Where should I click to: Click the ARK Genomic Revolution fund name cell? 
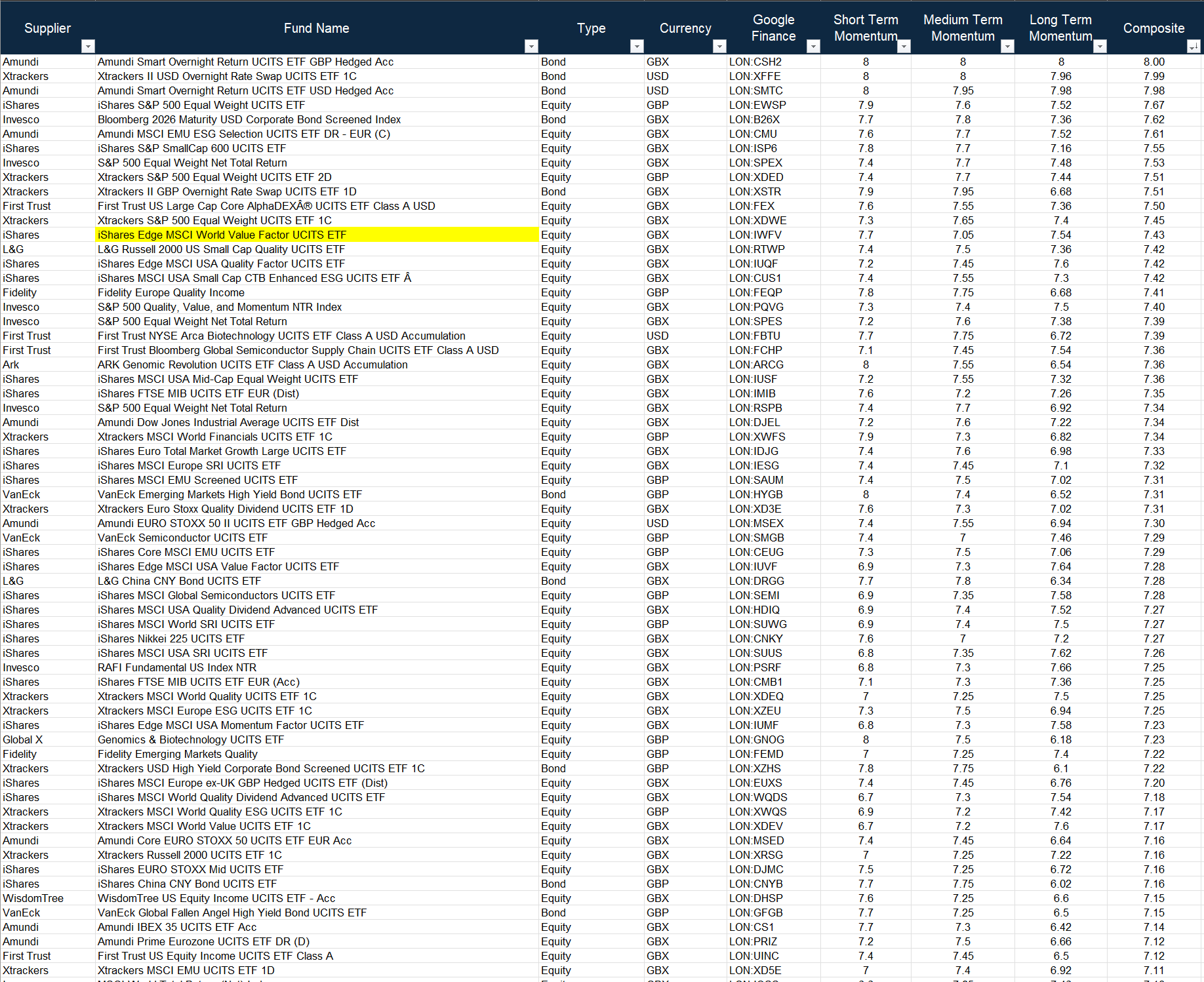point(317,364)
